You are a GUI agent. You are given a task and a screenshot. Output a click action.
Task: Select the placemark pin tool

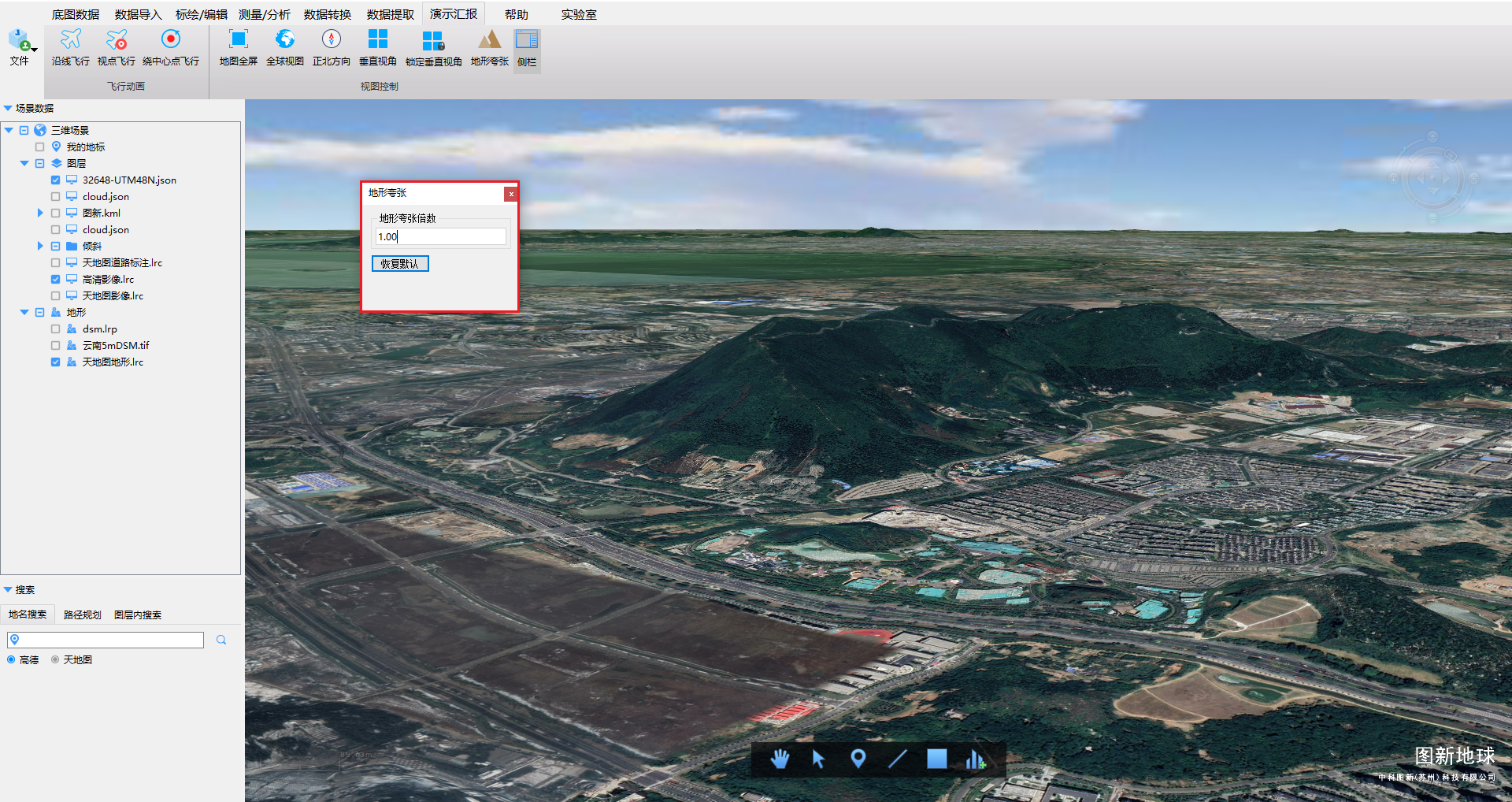tap(858, 759)
